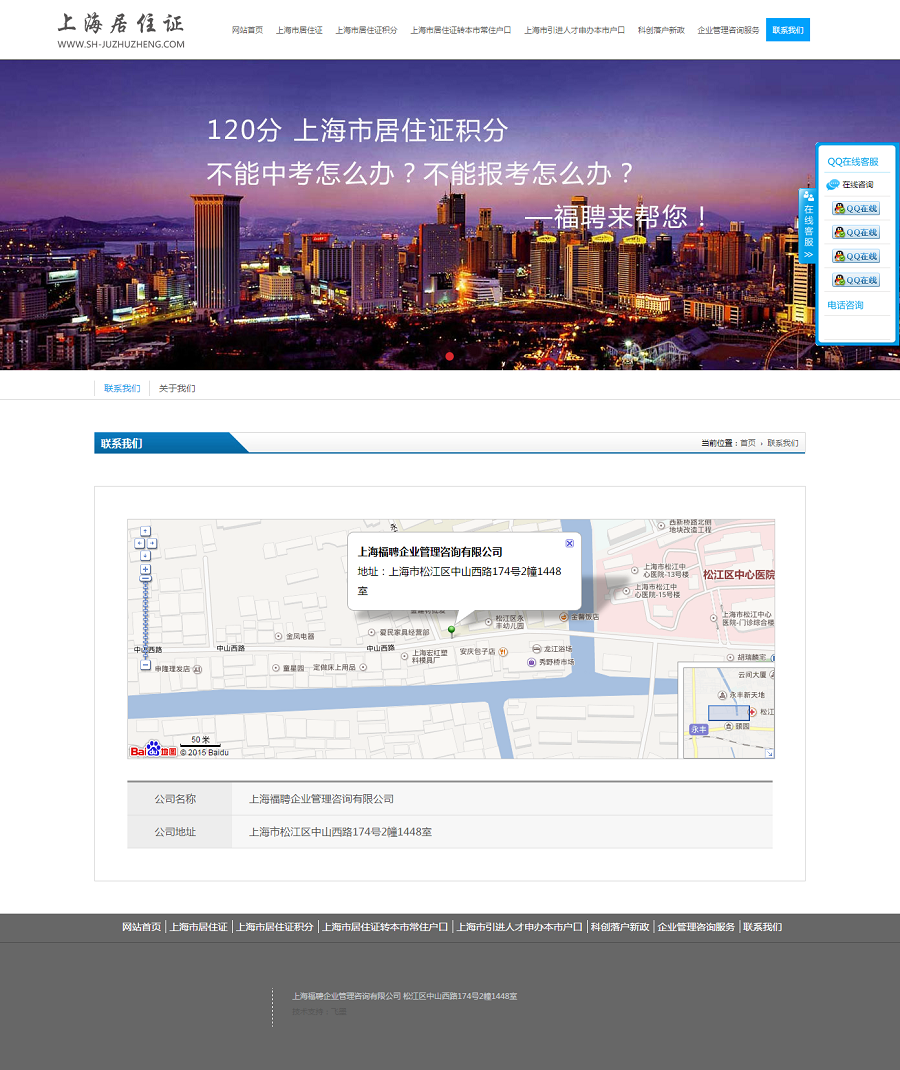Click the first QQ在线 chat button
Image resolution: width=900 pixels, height=1070 pixels.
click(856, 209)
